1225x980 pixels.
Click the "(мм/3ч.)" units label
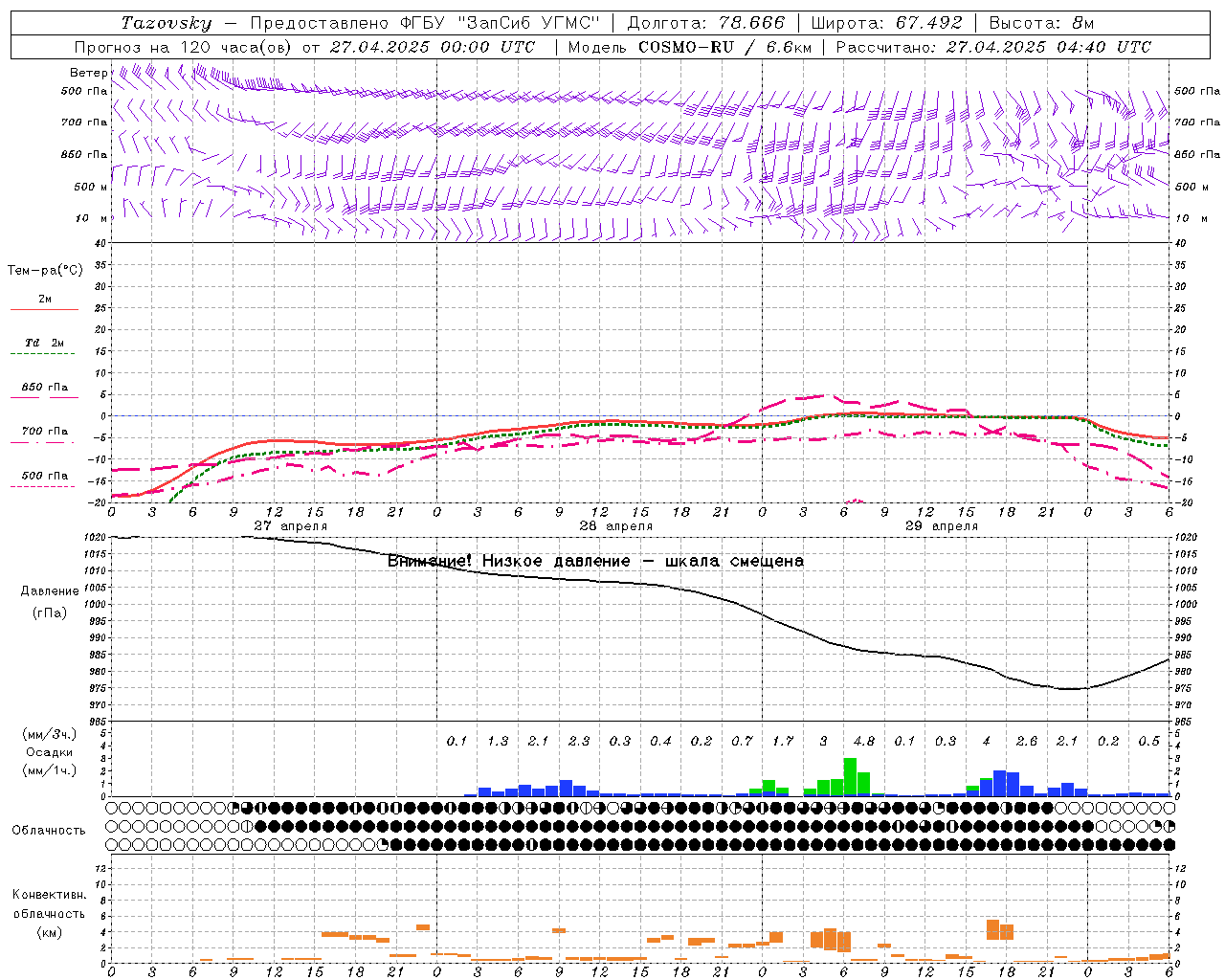tap(50, 734)
